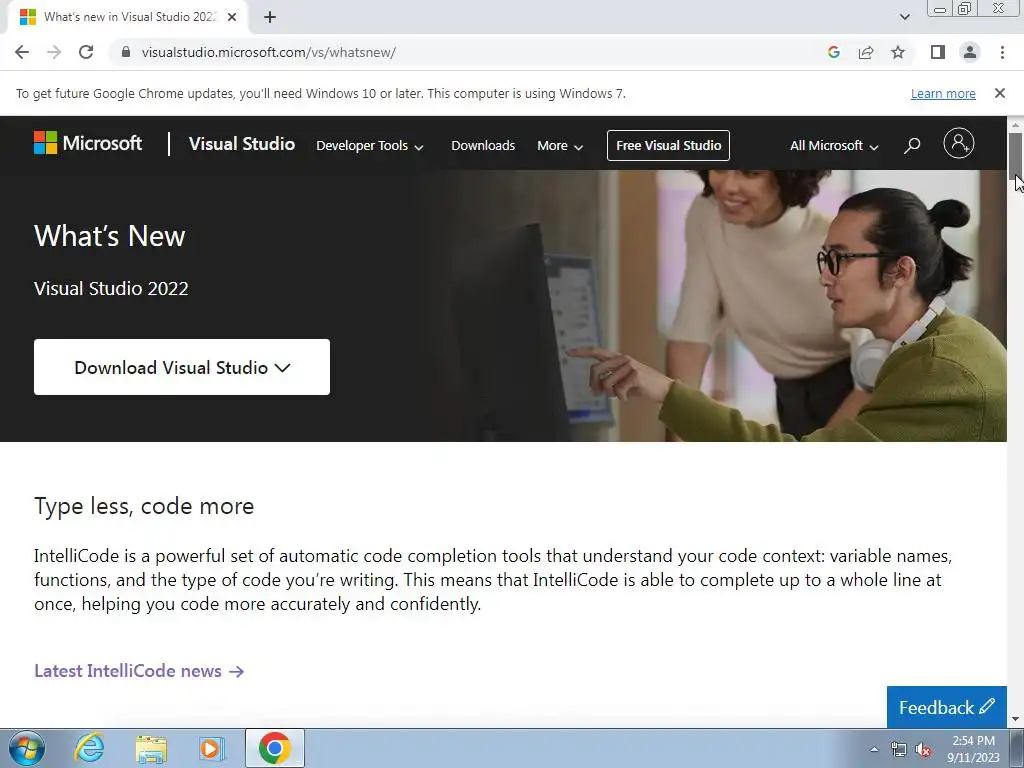Open File Explorer from the taskbar
The width and height of the screenshot is (1024, 768).
click(x=151, y=748)
